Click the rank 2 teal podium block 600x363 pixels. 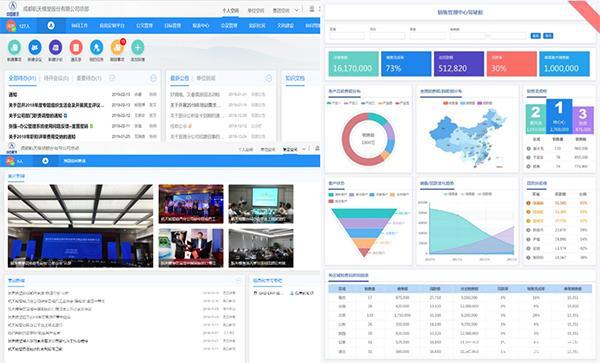pos(536,119)
